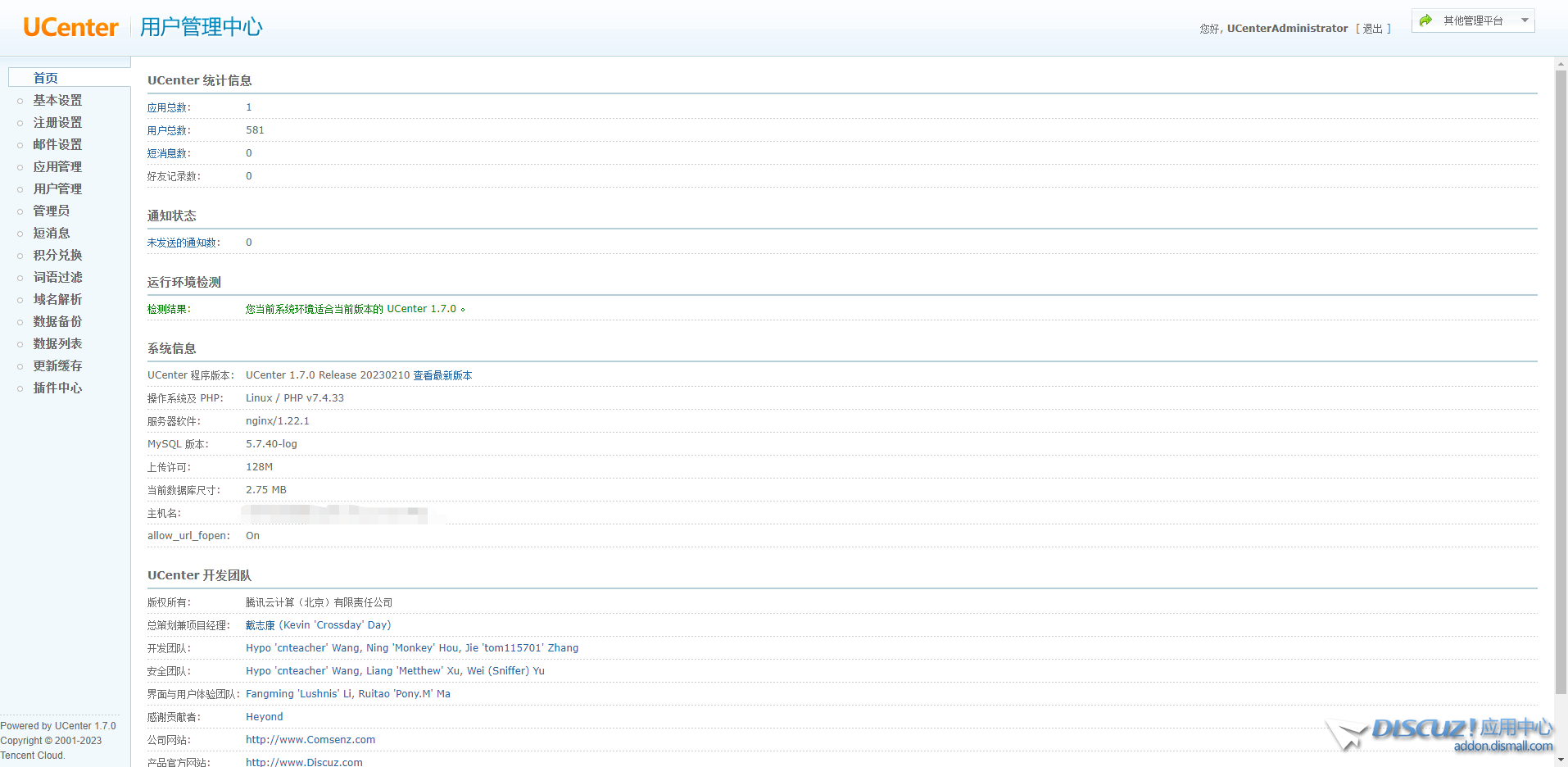The height and width of the screenshot is (767, 1568).
Task: Click the scrollbar down arrow
Action: pyautogui.click(x=1561, y=760)
